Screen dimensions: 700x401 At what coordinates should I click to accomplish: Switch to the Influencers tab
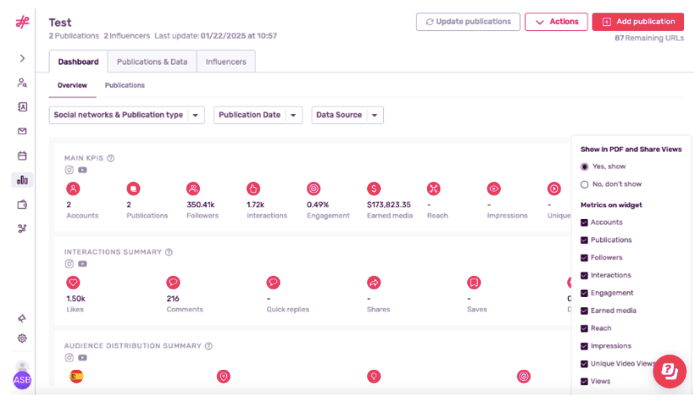(x=226, y=62)
